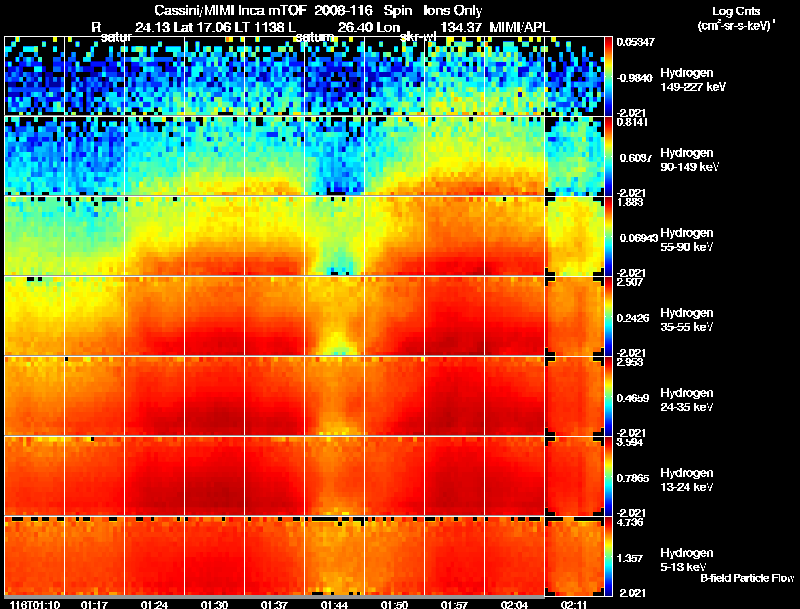Click the MIMI/APL text in the header
The height and width of the screenshot is (609, 800).
(519, 28)
